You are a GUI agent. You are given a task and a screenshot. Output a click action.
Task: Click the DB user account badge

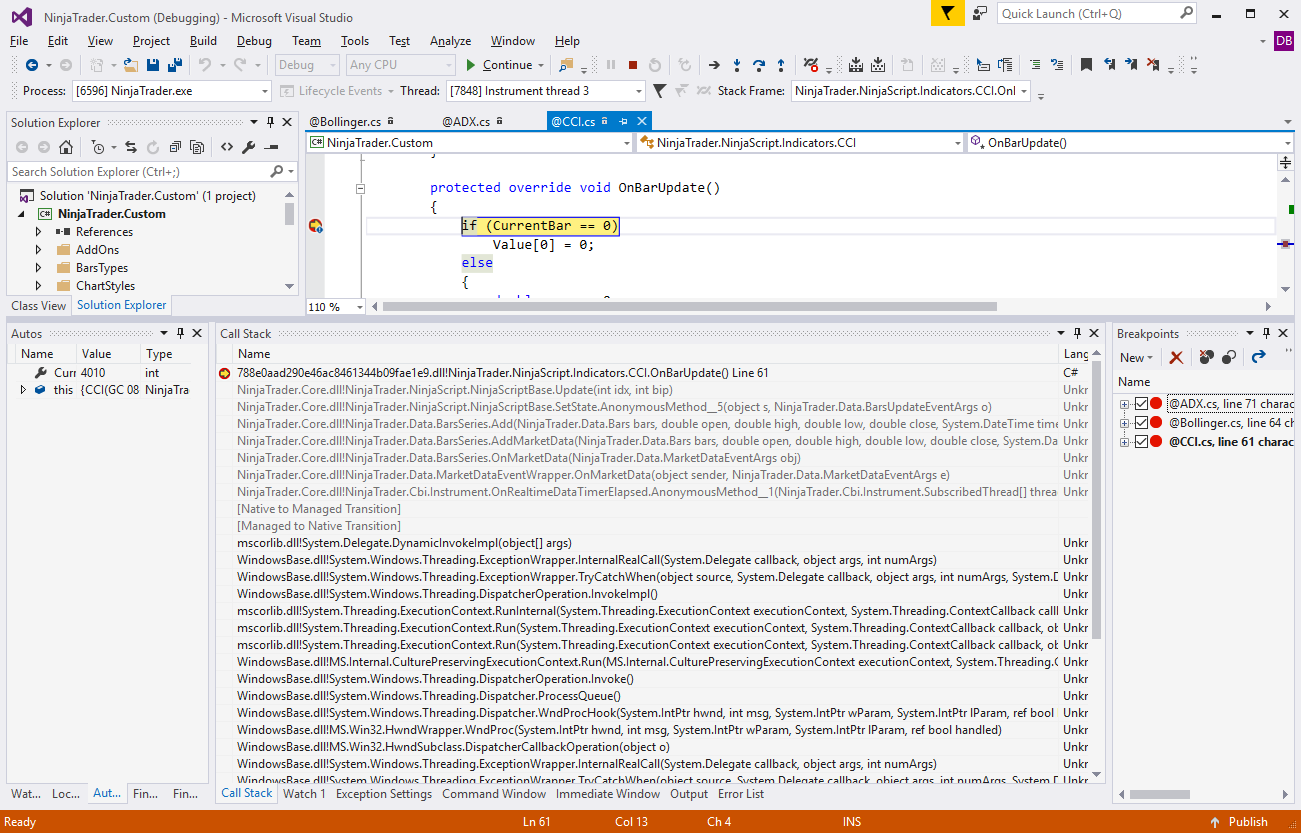pos(1284,41)
